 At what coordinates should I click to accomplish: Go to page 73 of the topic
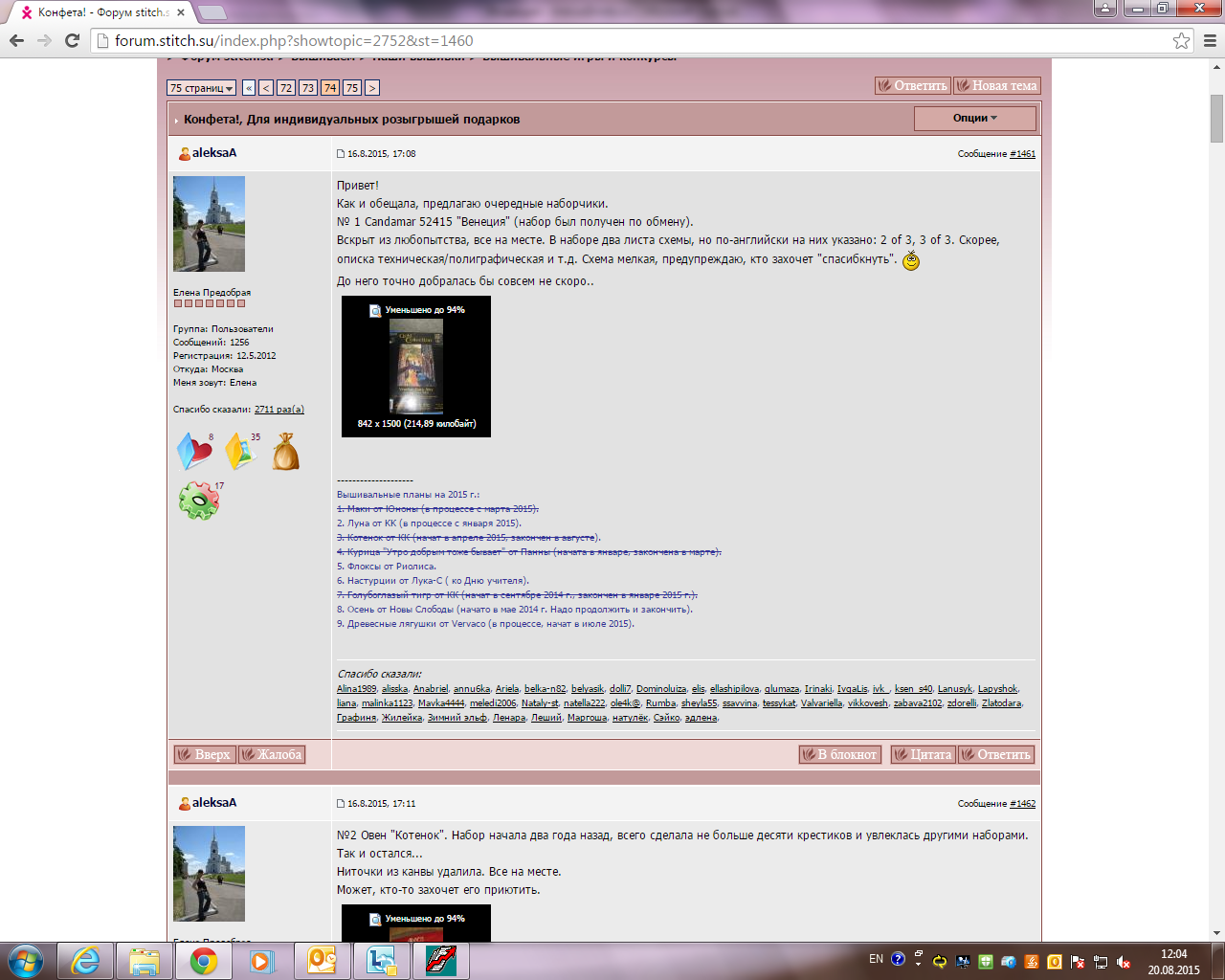pyautogui.click(x=307, y=88)
